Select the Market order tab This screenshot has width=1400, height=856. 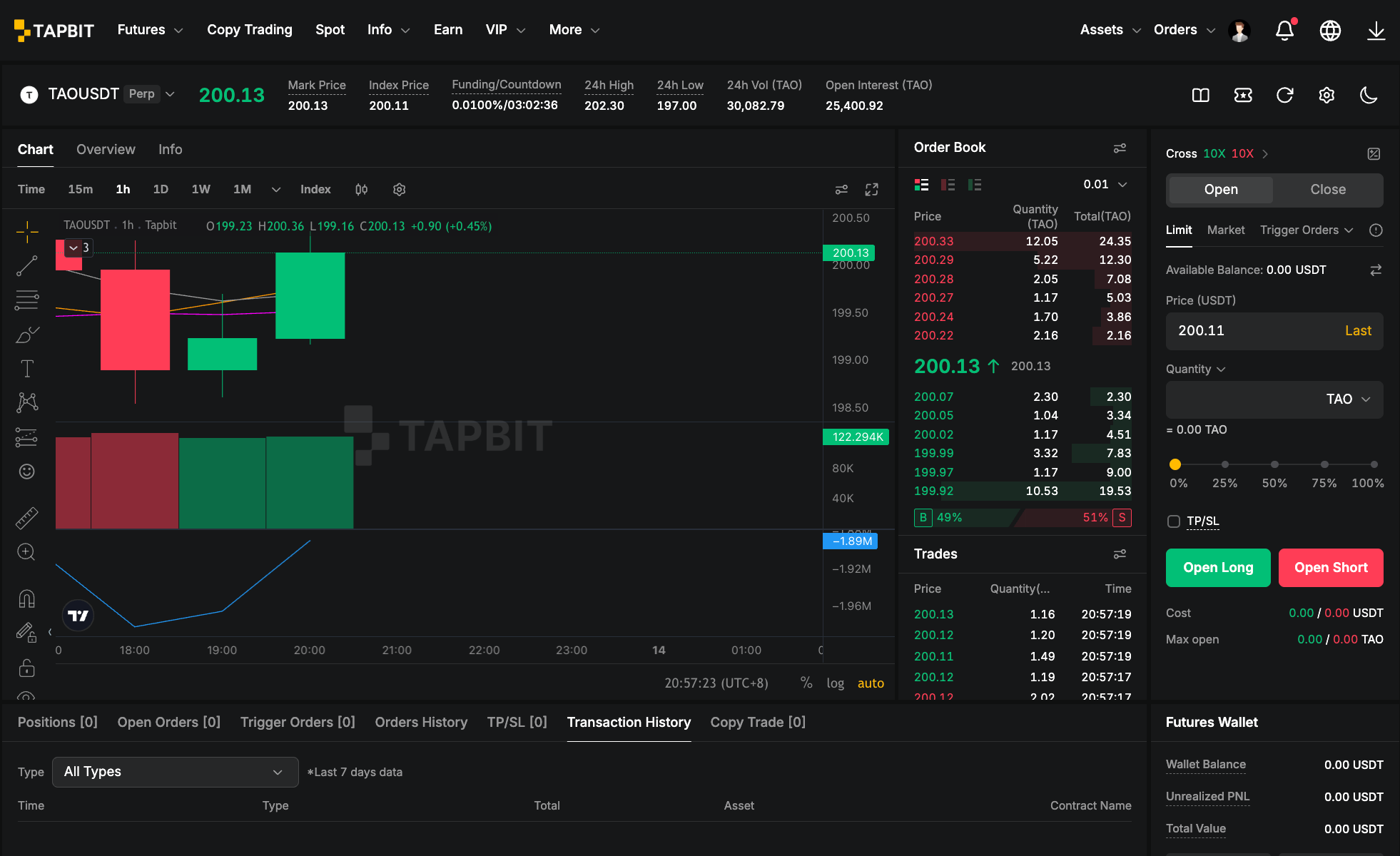tap(1225, 230)
